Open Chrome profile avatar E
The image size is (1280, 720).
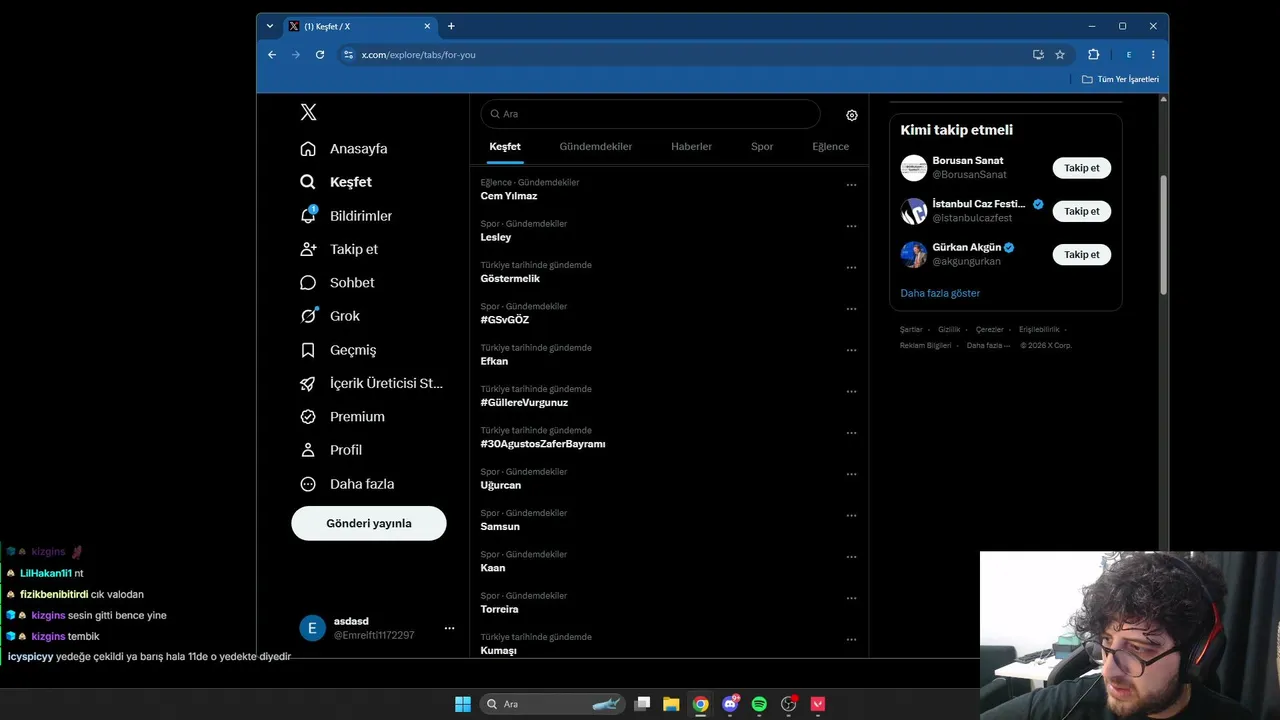click(1128, 55)
